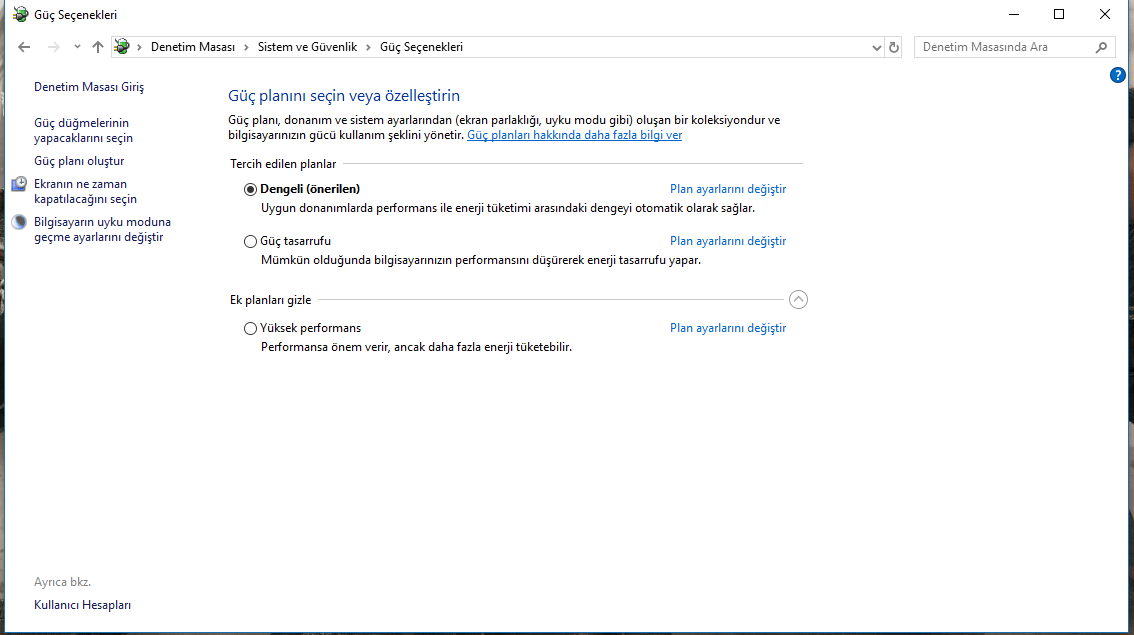Click Güç planı oluştur link
Image resolution: width=1134 pixels, height=635 pixels.
(79, 161)
